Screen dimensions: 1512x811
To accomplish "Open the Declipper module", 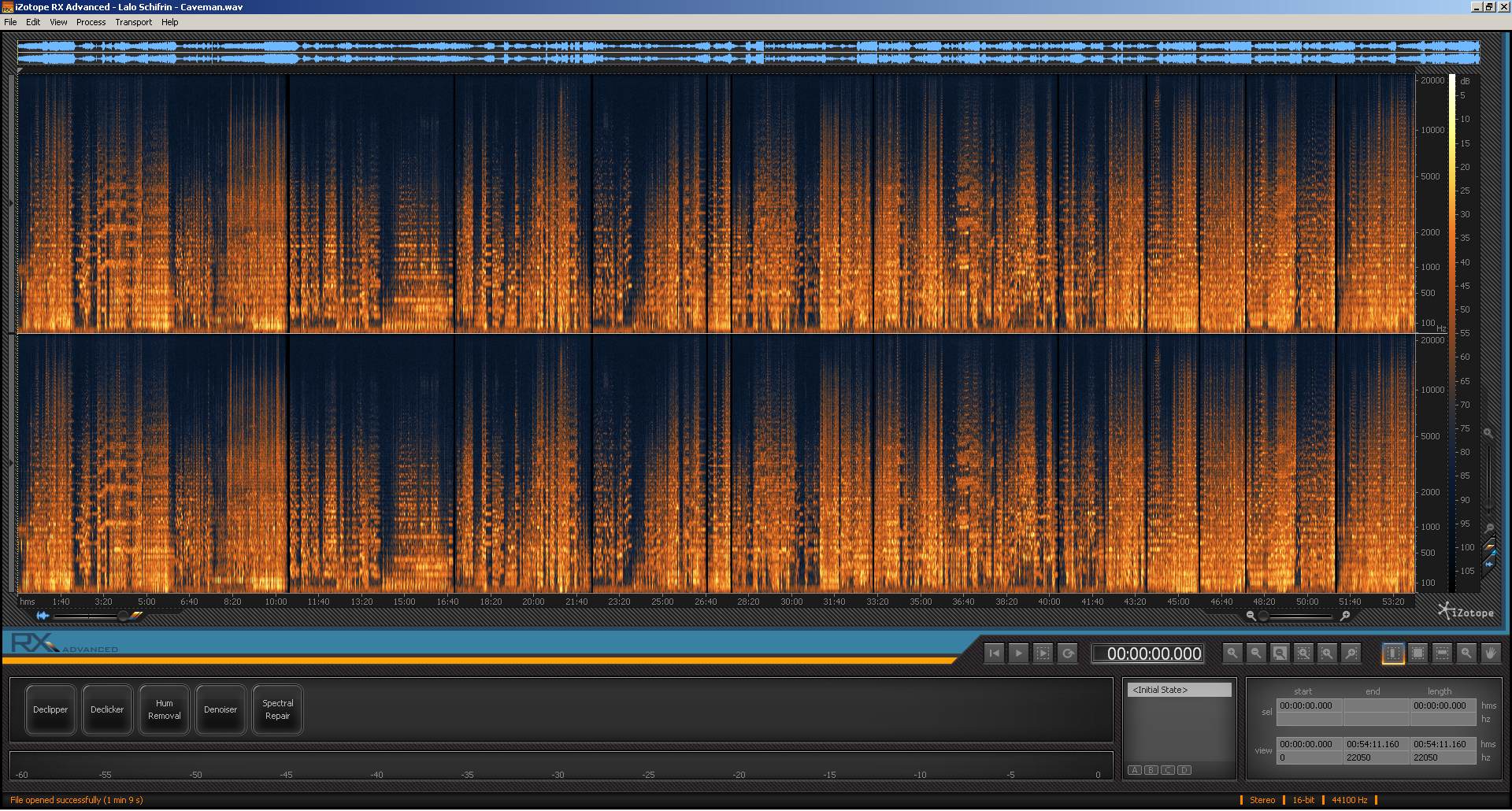I will [50, 709].
